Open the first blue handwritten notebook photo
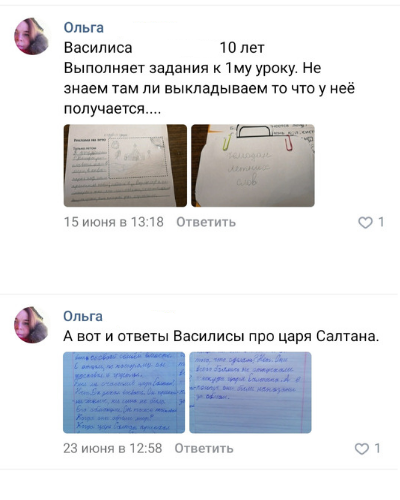Image resolution: width=400 pixels, height=500 pixels. pos(124,393)
